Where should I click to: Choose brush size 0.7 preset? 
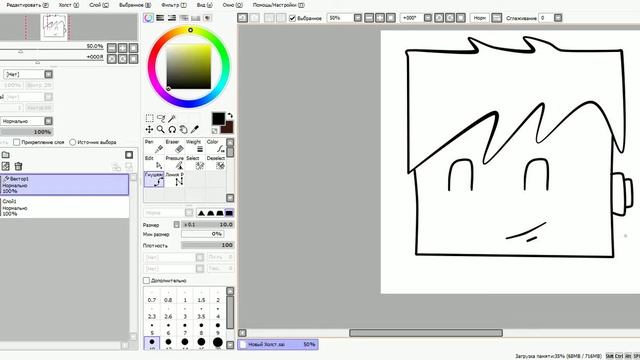pyautogui.click(x=152, y=297)
